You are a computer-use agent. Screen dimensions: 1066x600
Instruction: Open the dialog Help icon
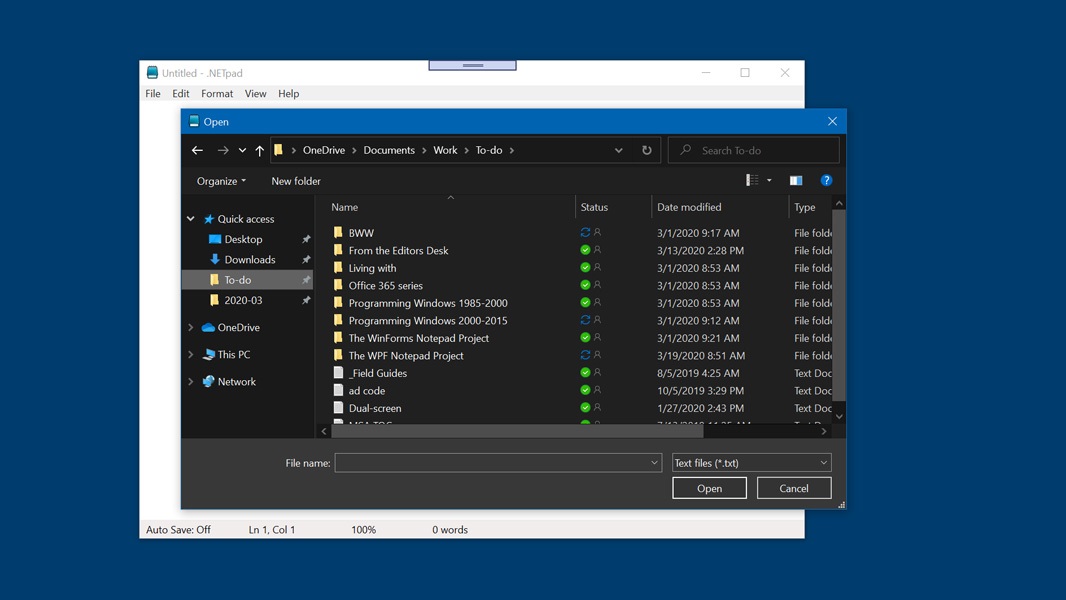[826, 181]
